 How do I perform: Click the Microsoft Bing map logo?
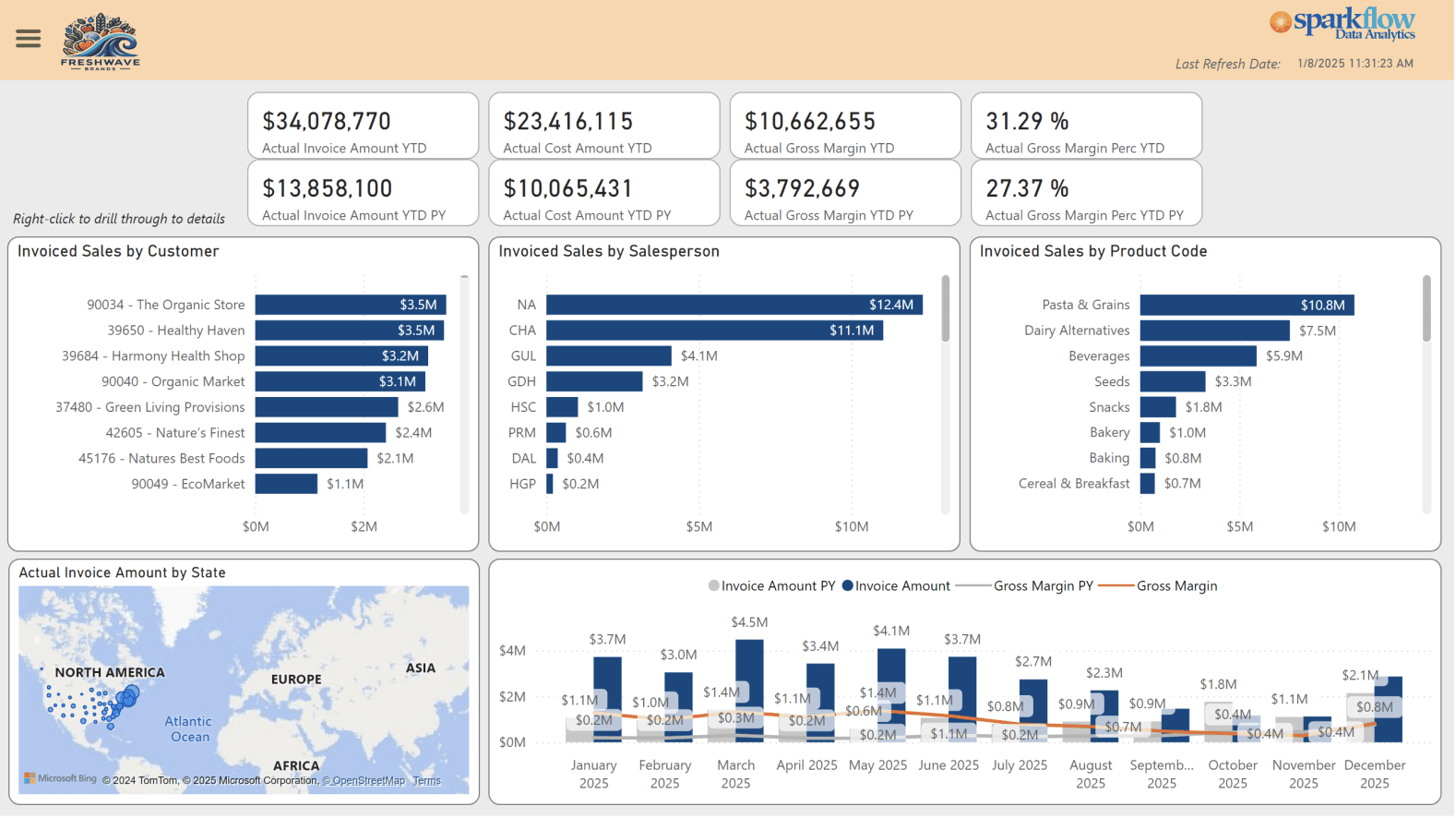[61, 780]
